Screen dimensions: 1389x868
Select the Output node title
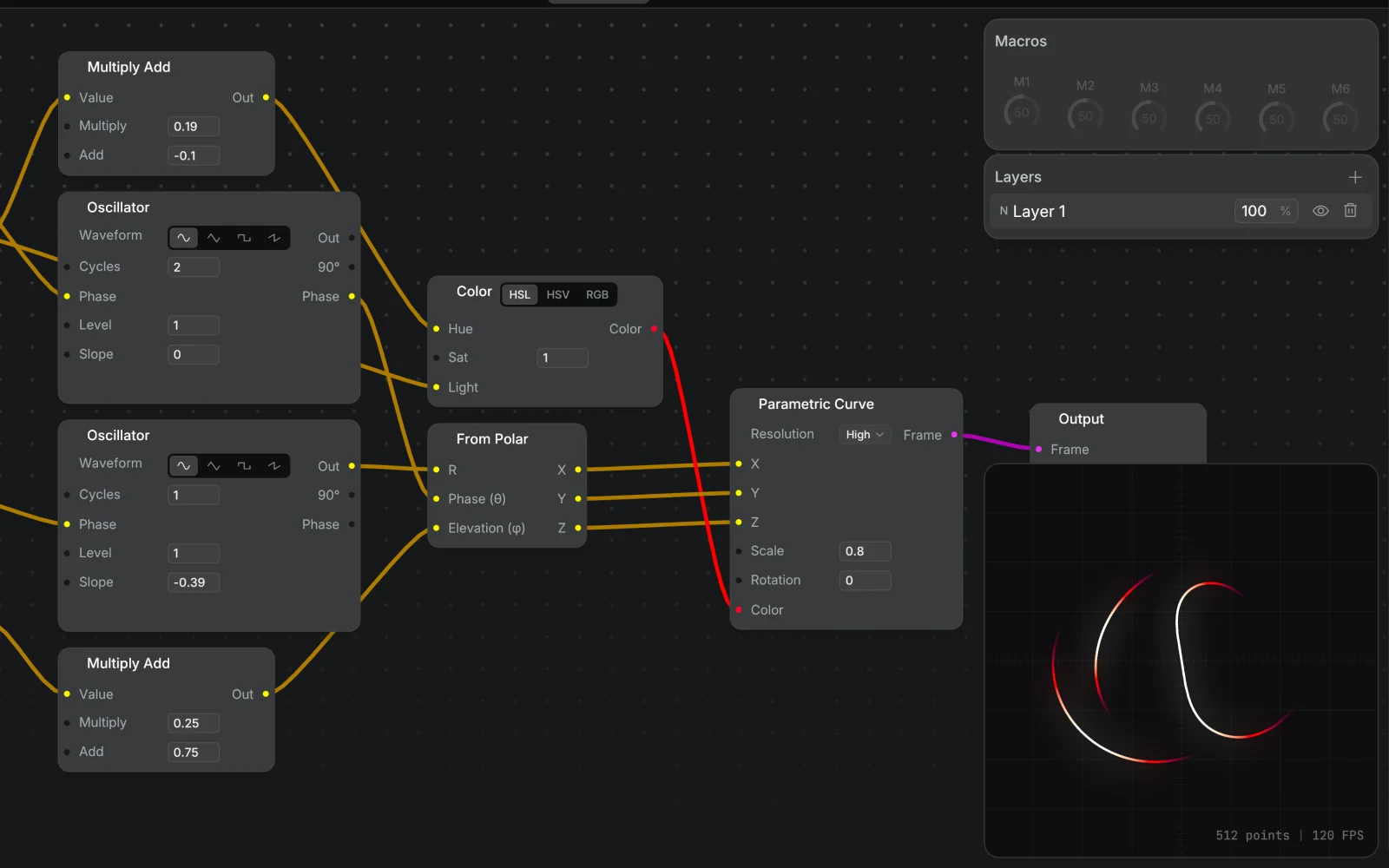(1081, 419)
